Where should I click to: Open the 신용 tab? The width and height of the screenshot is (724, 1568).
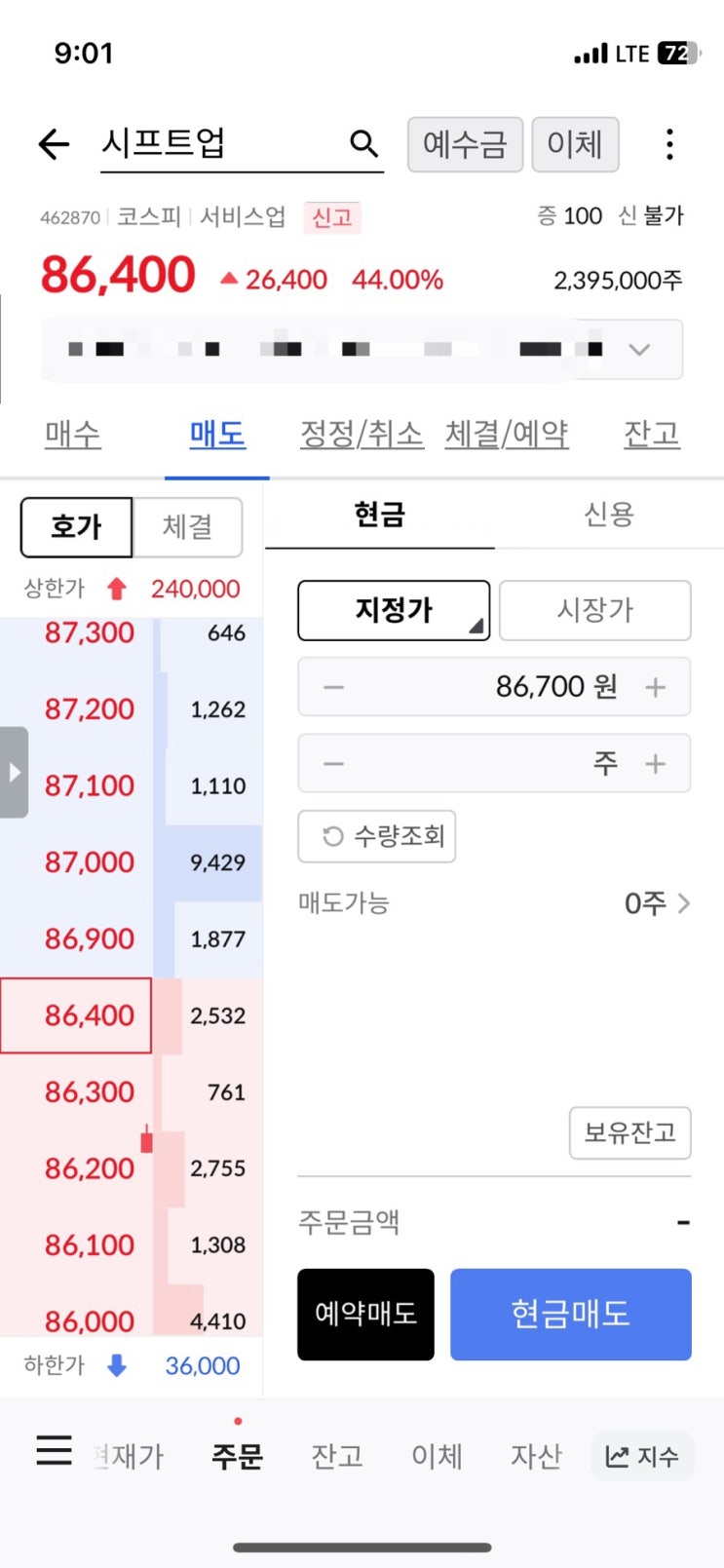click(x=609, y=515)
